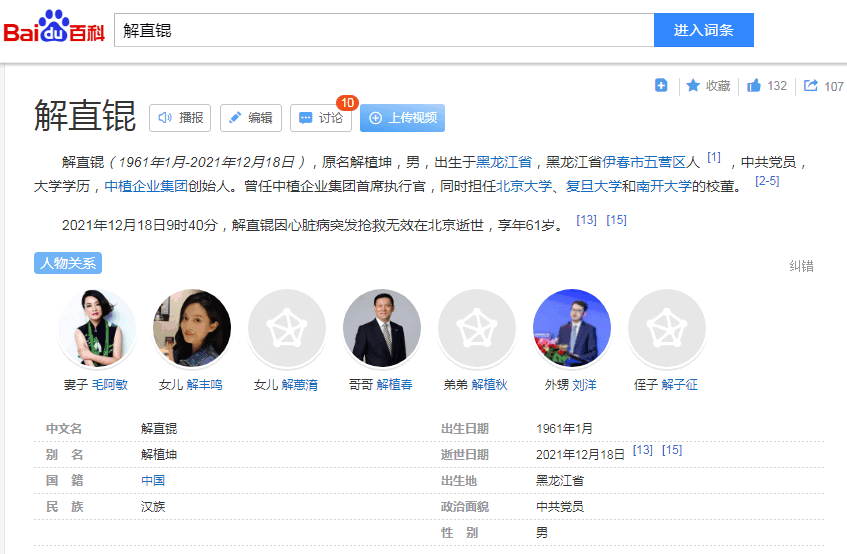The height and width of the screenshot is (554, 847).
Task: Open the photo of daughter 解丰鸣
Action: tap(192, 328)
